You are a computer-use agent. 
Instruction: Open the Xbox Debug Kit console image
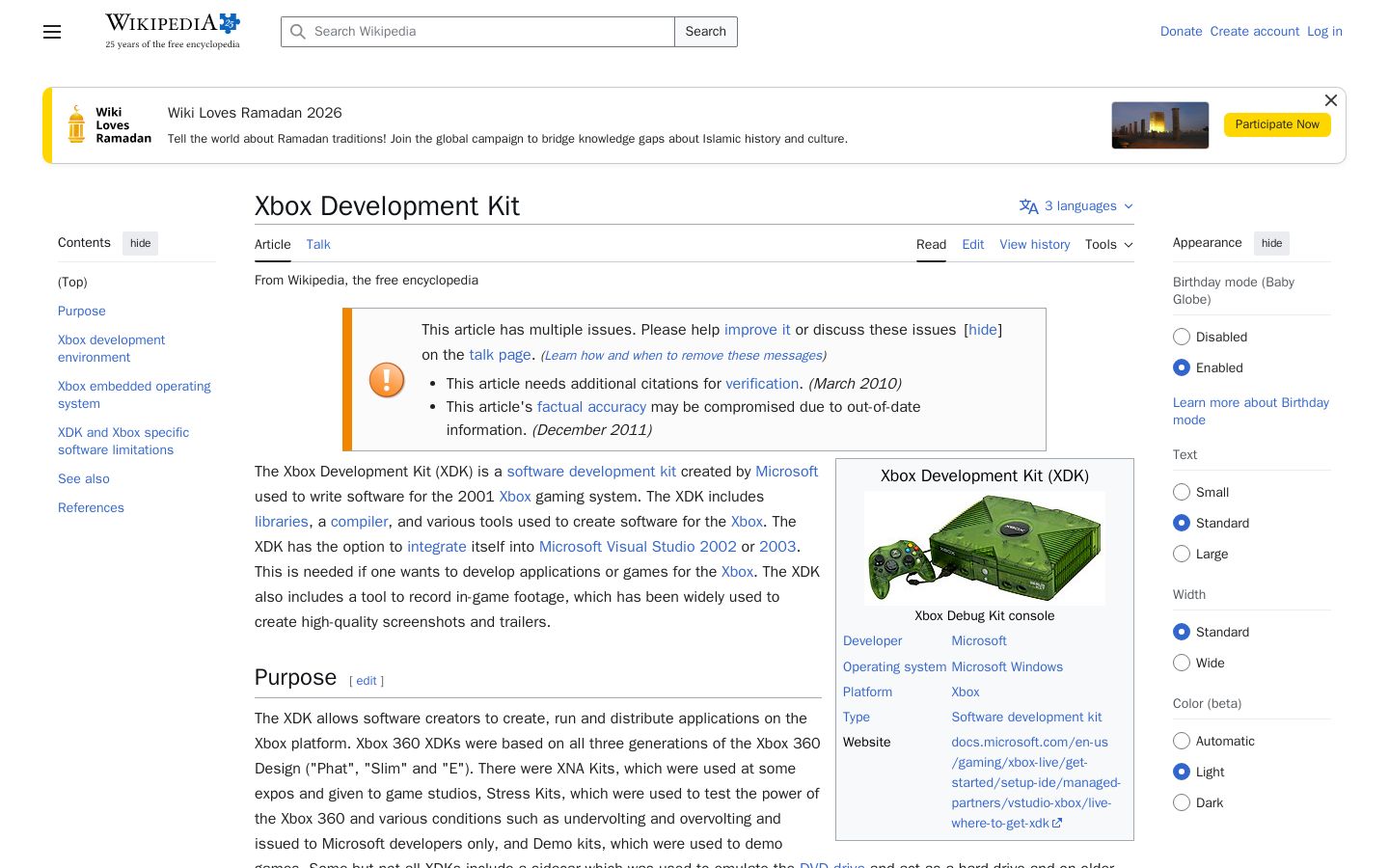[985, 548]
